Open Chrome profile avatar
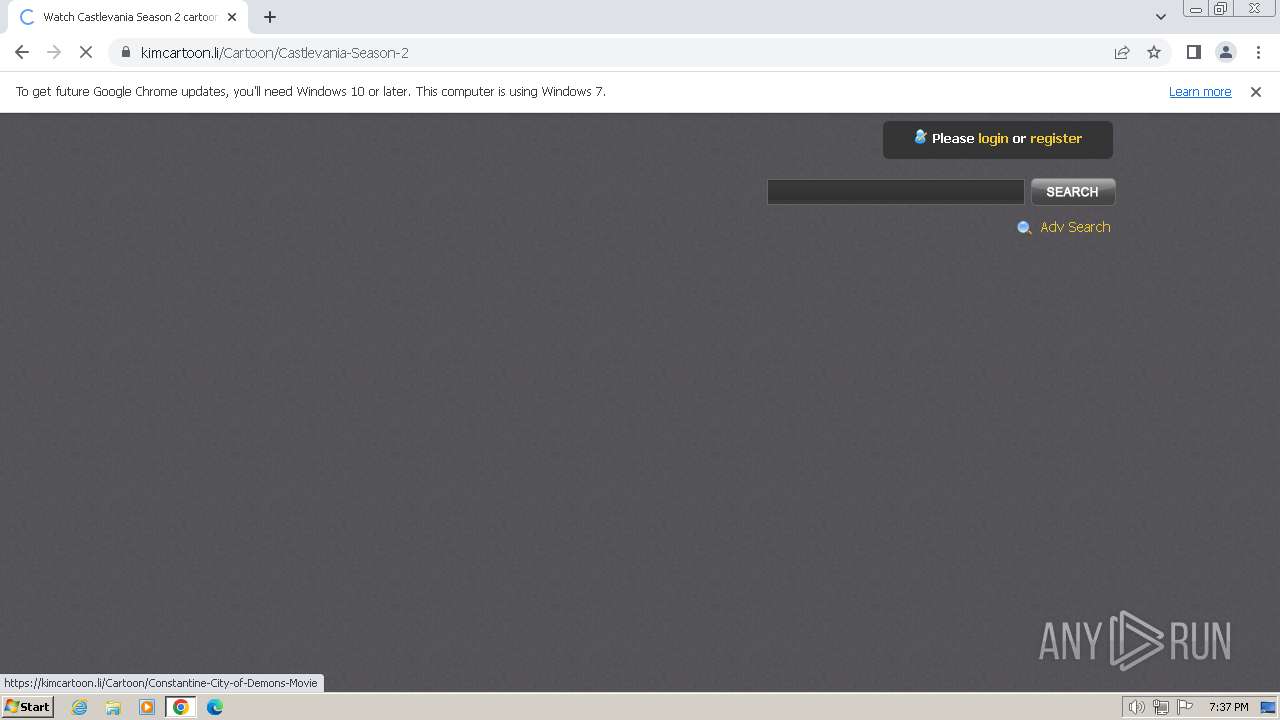This screenshot has height=720, width=1280. click(x=1225, y=52)
